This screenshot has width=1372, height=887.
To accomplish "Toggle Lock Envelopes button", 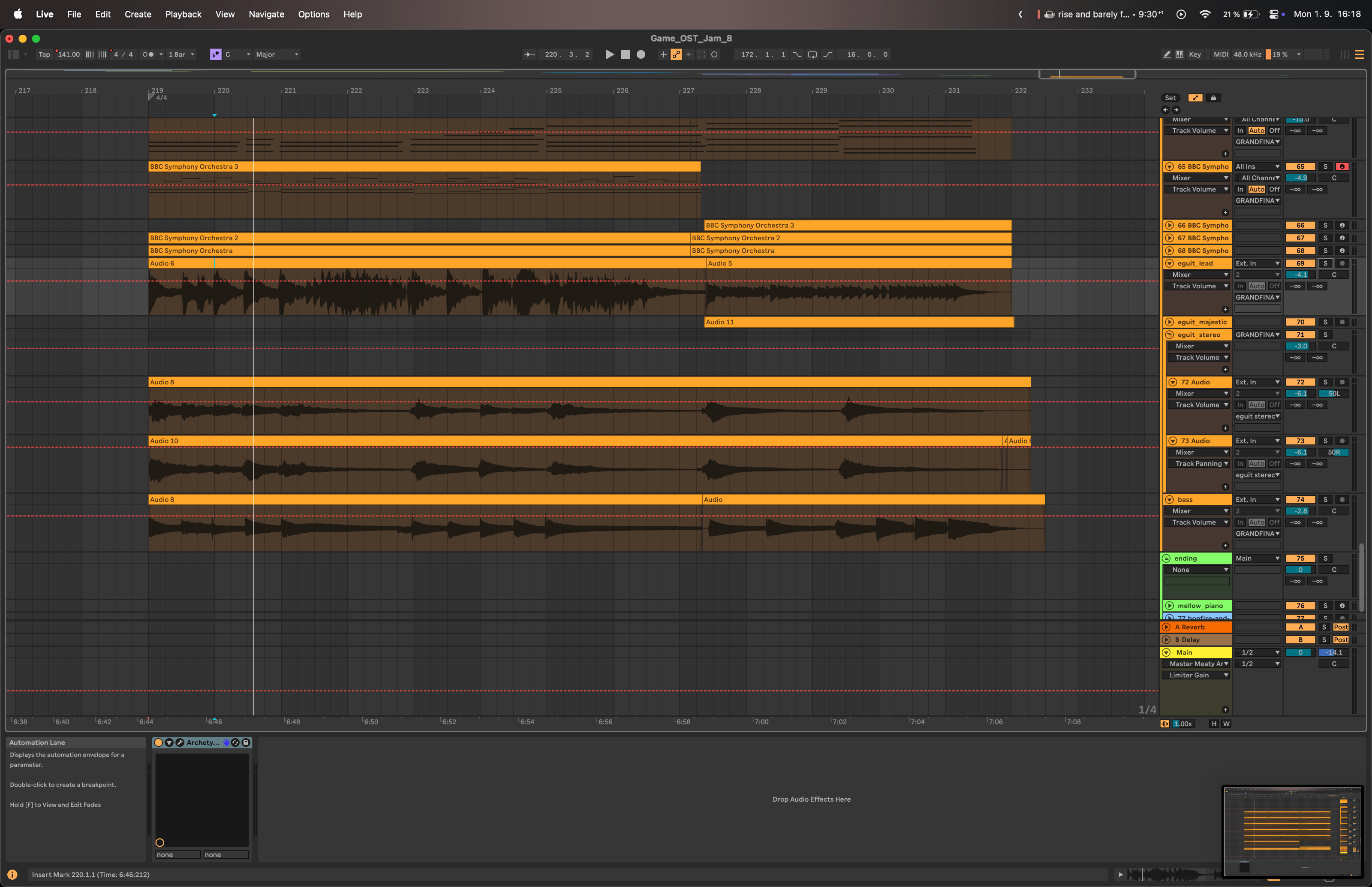I will point(1214,98).
